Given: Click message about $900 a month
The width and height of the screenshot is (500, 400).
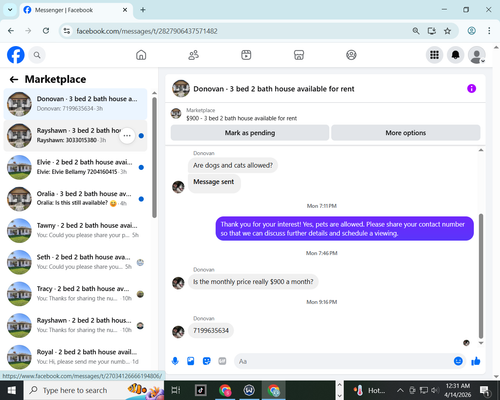Looking at the screenshot, I should [253, 282].
